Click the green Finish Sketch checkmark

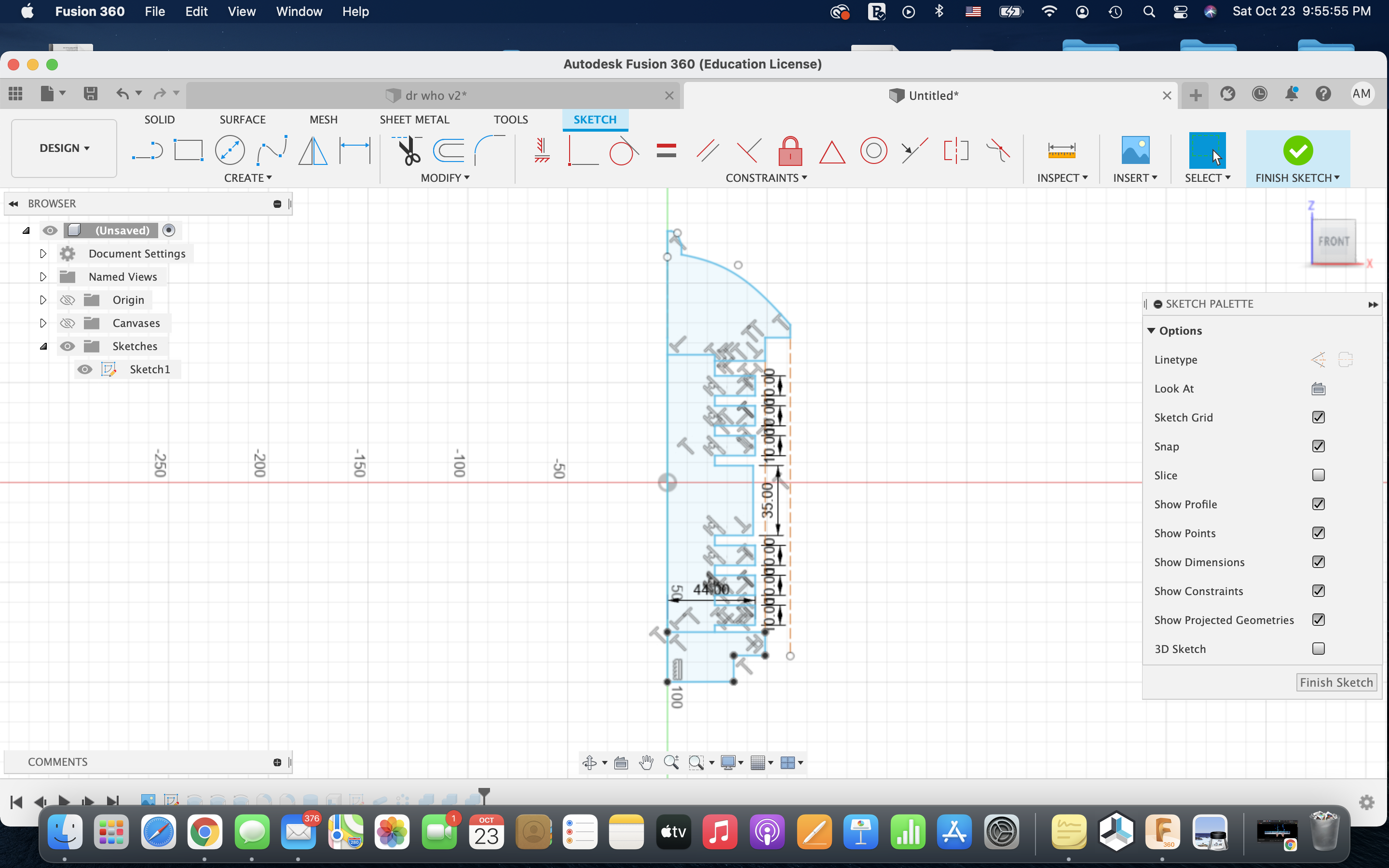1298,150
